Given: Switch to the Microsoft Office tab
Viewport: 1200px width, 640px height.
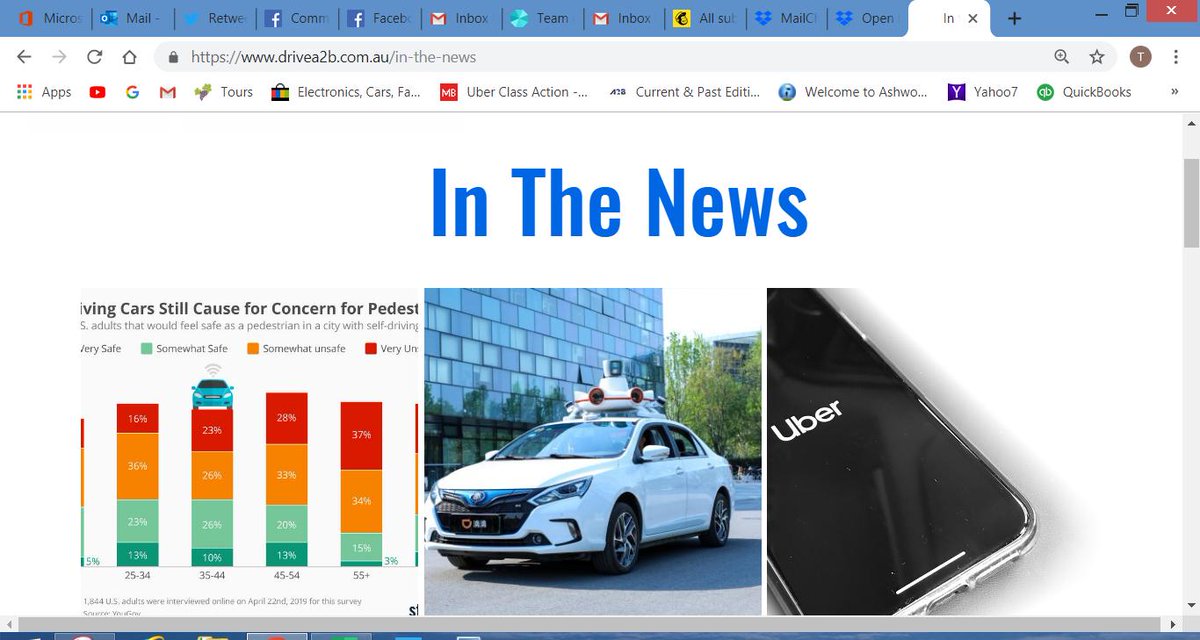Looking at the screenshot, I should [x=48, y=18].
